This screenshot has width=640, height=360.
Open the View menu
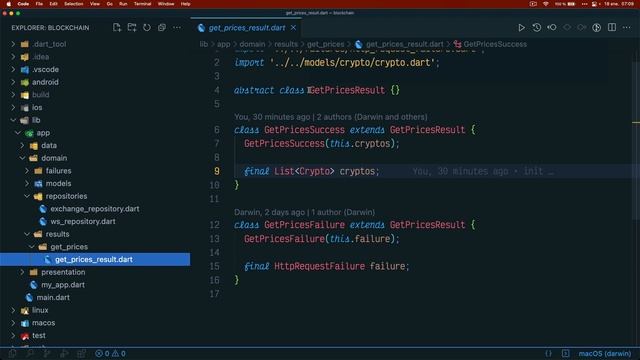[95, 4]
